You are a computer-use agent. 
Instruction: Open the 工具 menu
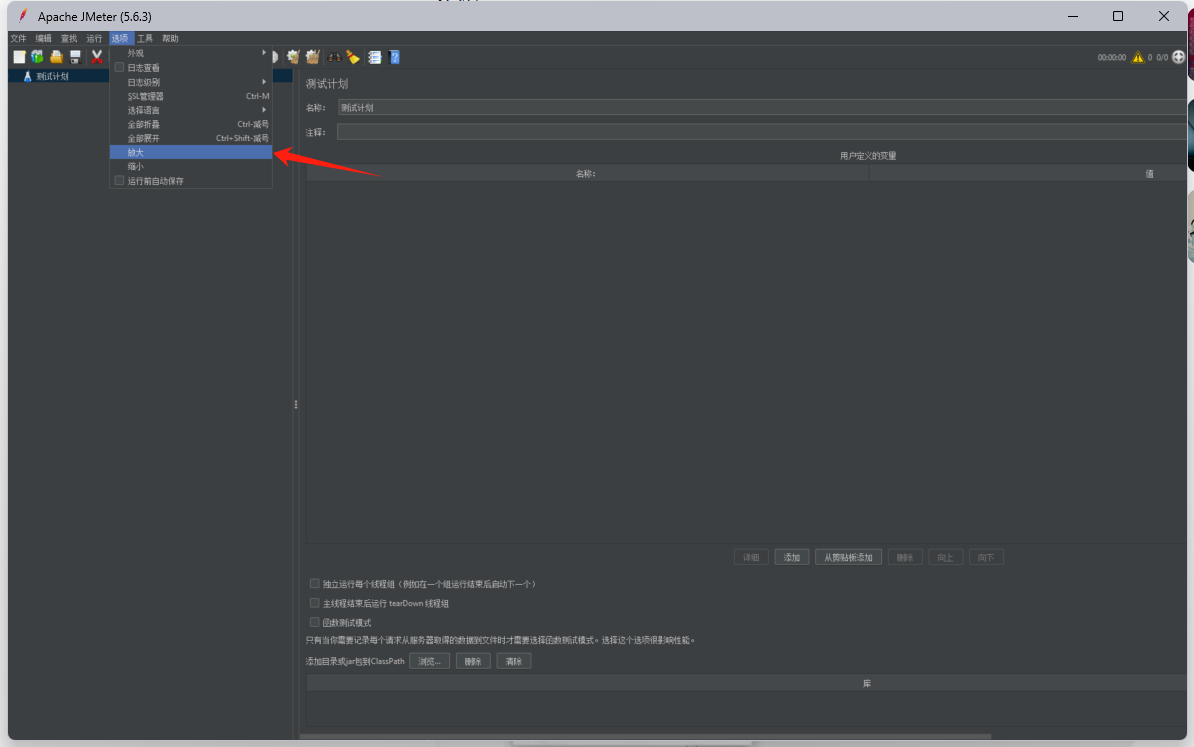click(x=145, y=38)
